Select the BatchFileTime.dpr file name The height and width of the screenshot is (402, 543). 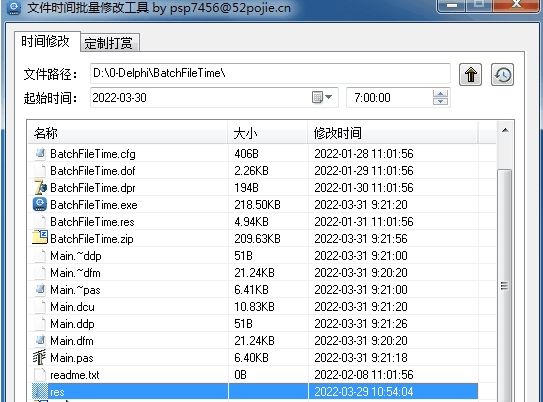[x=93, y=188]
